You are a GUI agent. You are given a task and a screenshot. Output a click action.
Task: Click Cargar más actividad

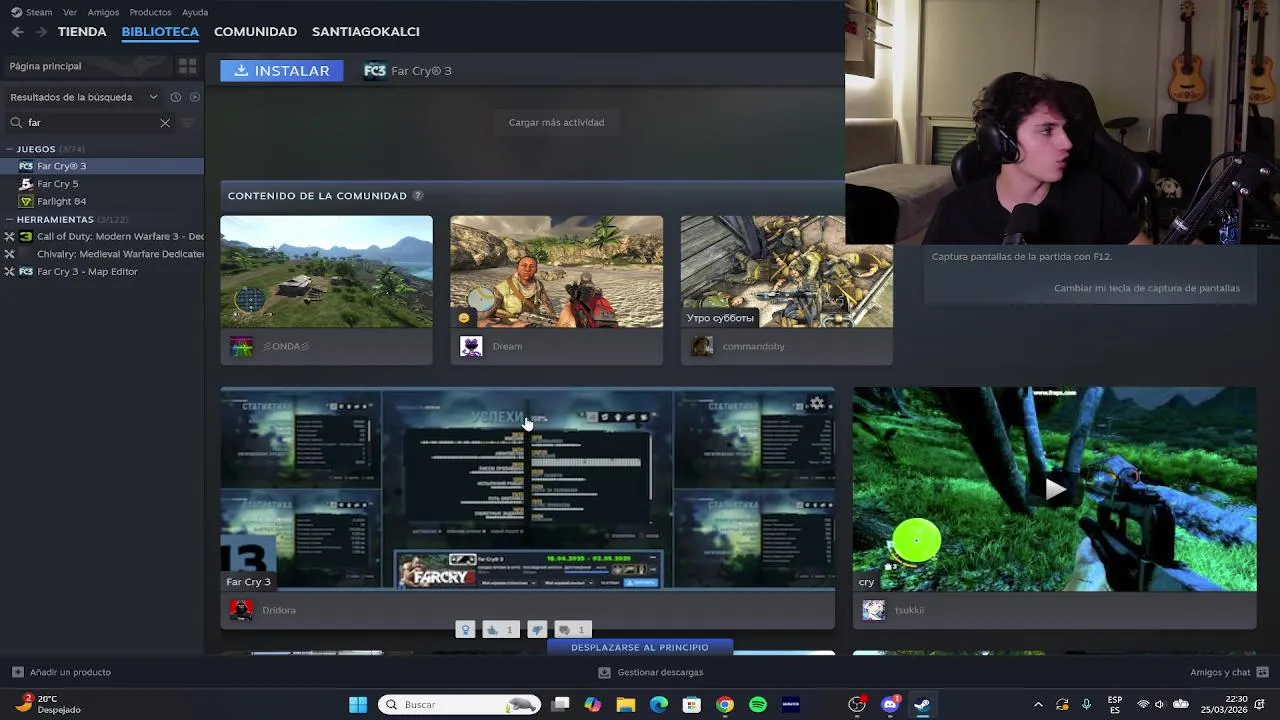(556, 122)
